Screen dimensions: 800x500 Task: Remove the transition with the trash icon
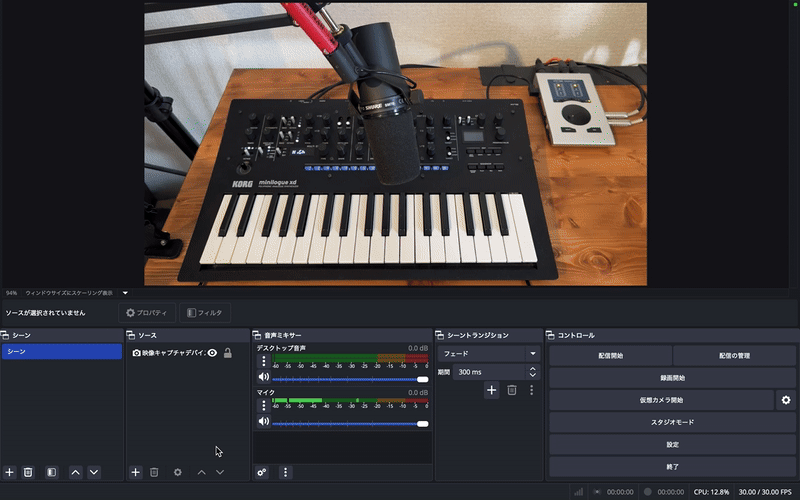point(512,390)
